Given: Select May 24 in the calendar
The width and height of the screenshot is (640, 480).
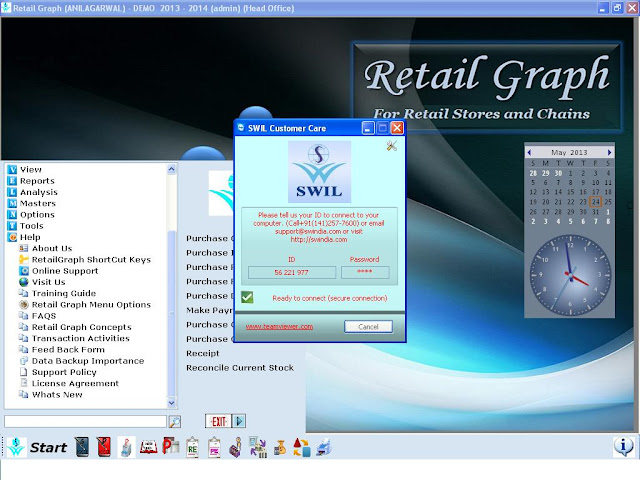Looking at the screenshot, I should point(596,202).
